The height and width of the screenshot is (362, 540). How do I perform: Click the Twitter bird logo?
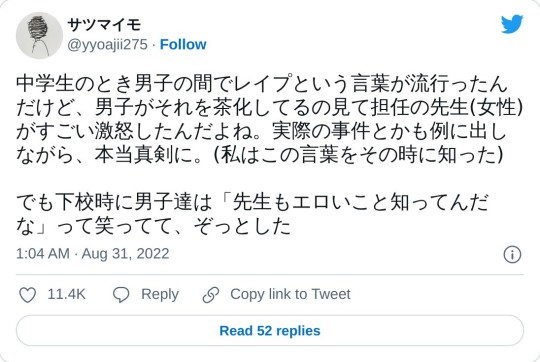(x=512, y=24)
